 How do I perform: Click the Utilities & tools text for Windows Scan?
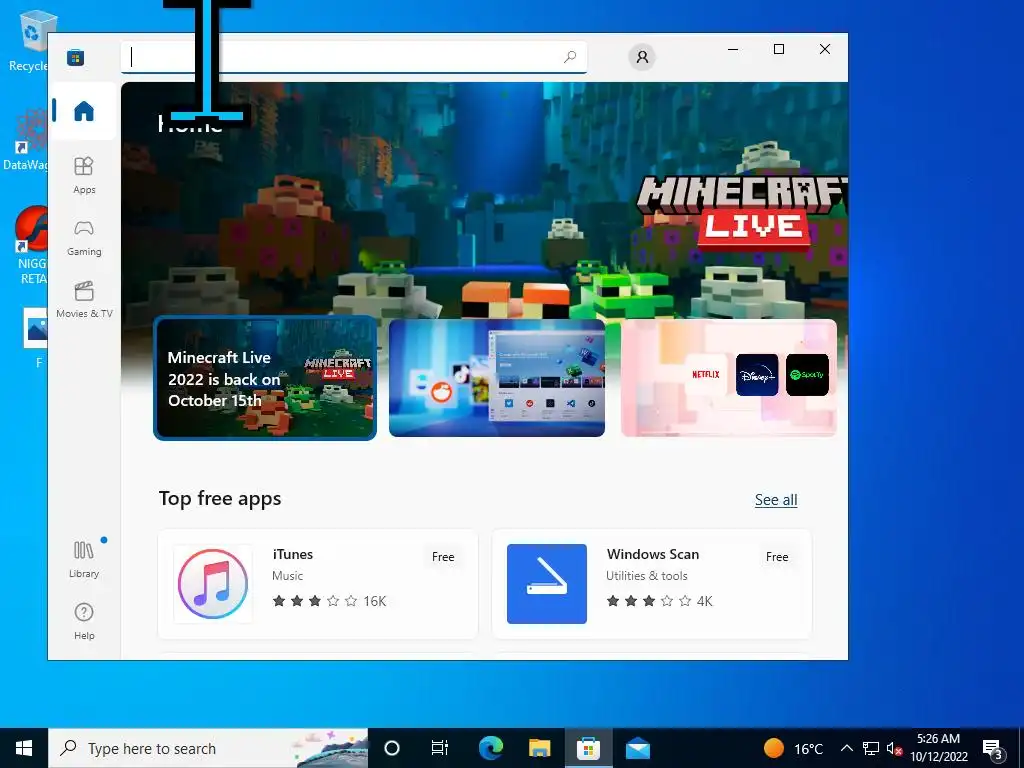click(x=647, y=575)
